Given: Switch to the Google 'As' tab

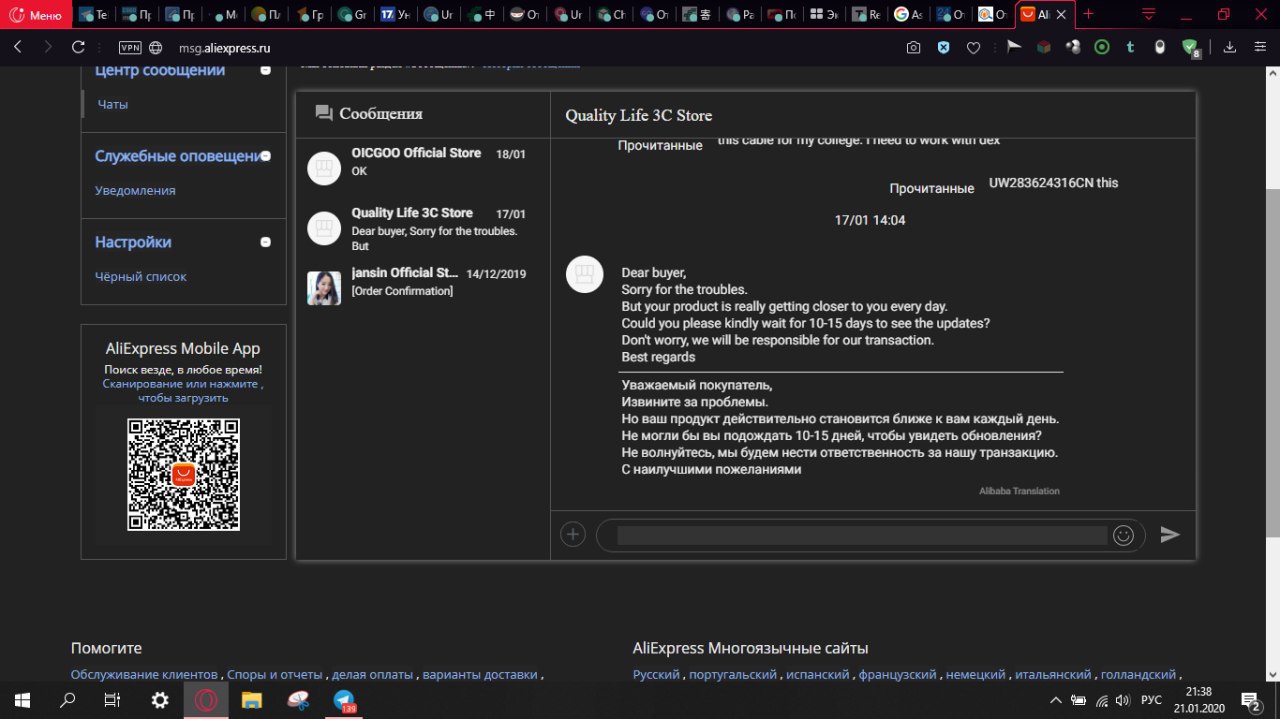Looking at the screenshot, I should [x=909, y=15].
